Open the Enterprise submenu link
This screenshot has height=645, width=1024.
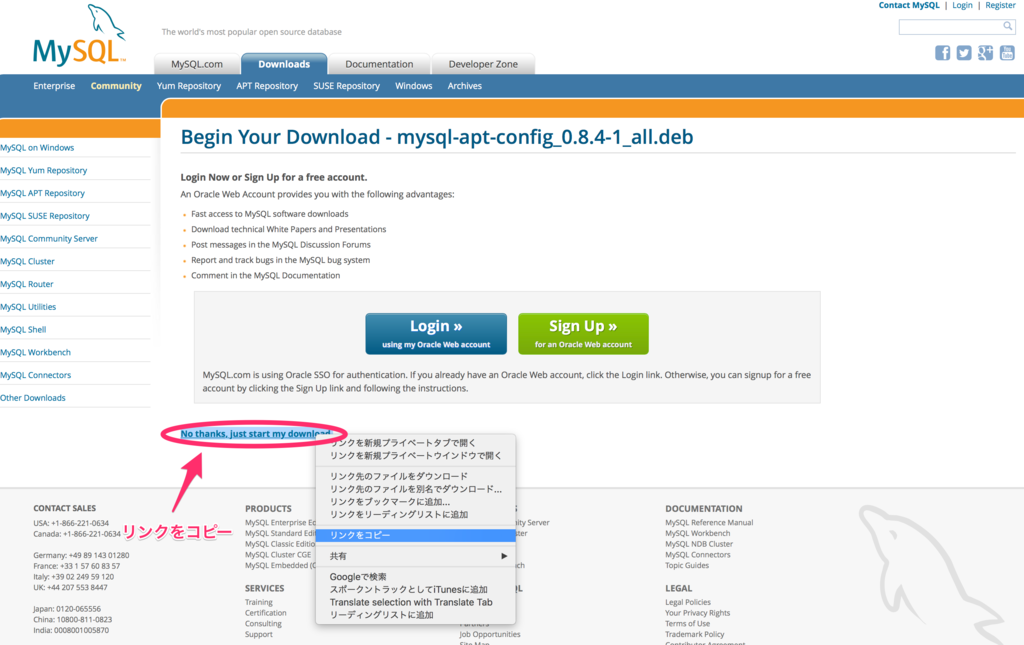pos(54,86)
